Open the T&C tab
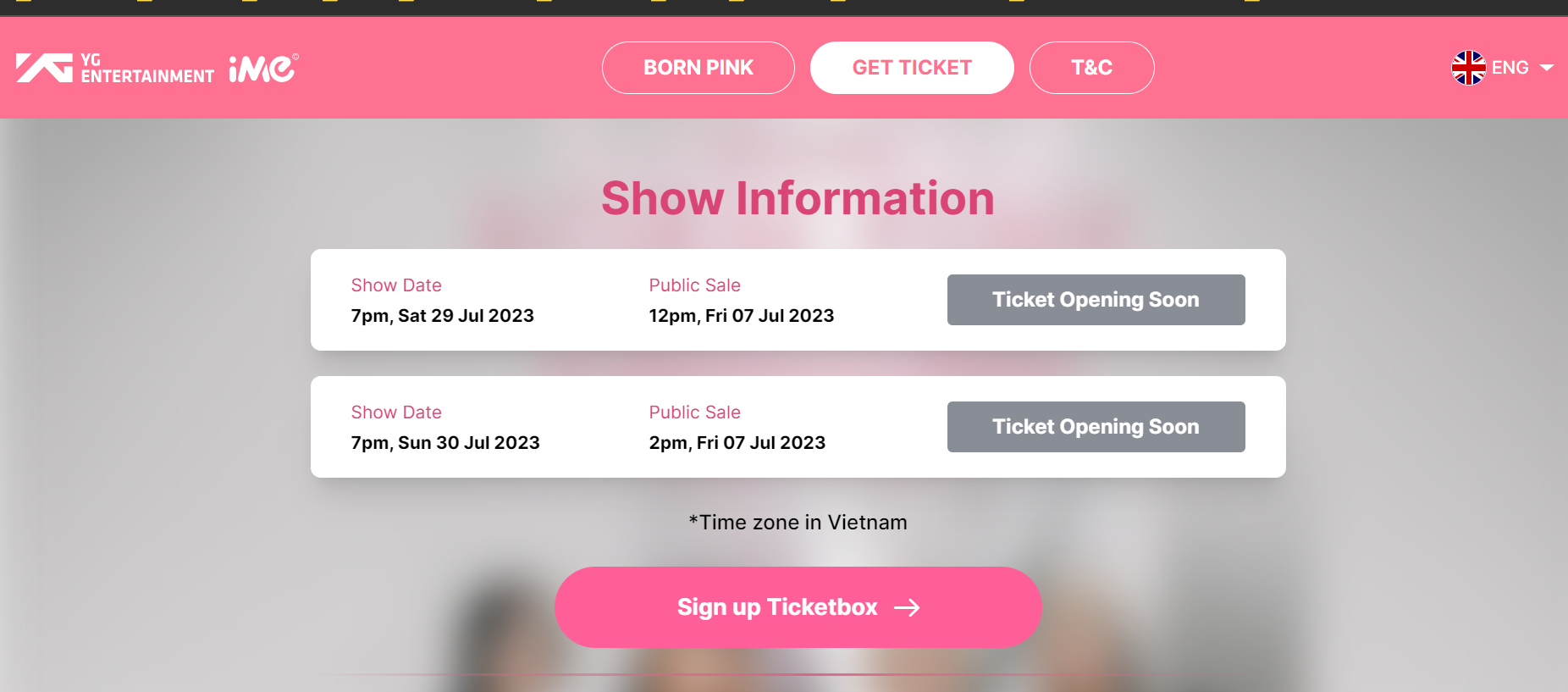This screenshot has height=692, width=1568. 1091,68
